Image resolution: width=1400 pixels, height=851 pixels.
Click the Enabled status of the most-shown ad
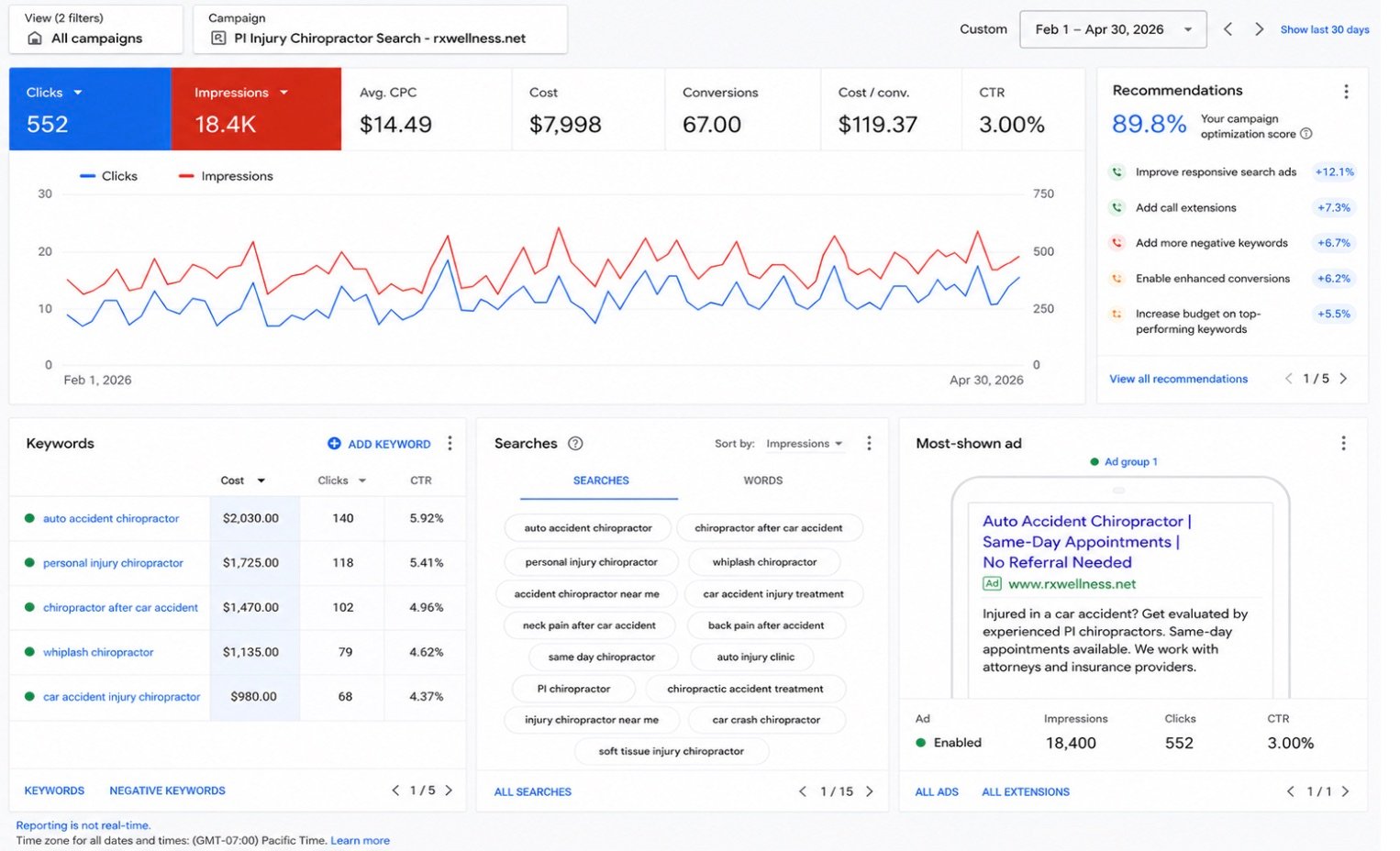click(949, 743)
